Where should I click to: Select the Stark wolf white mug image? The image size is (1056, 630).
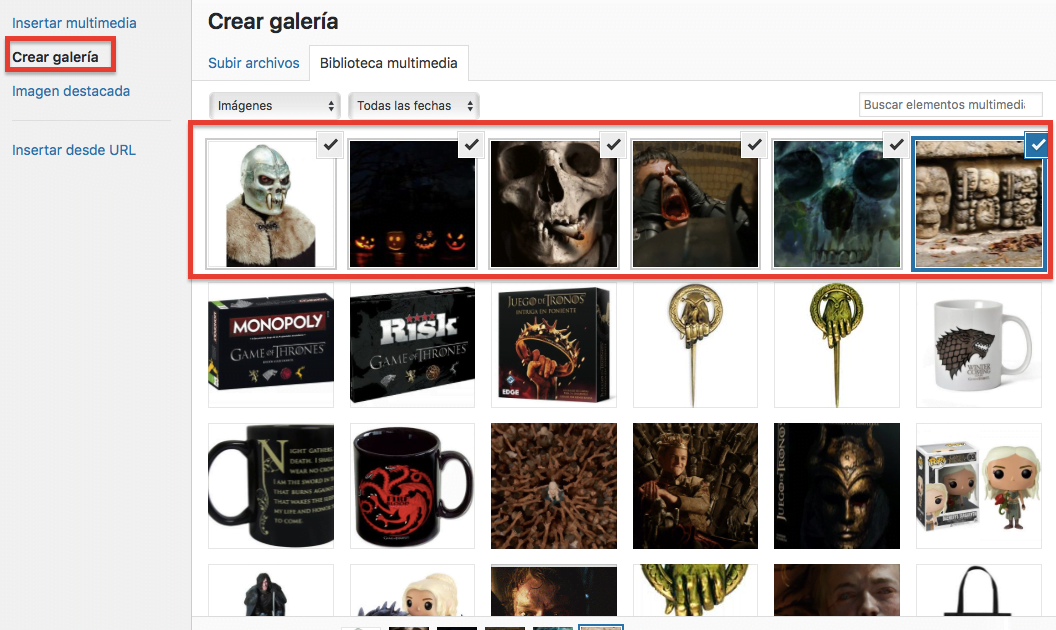[979, 345]
